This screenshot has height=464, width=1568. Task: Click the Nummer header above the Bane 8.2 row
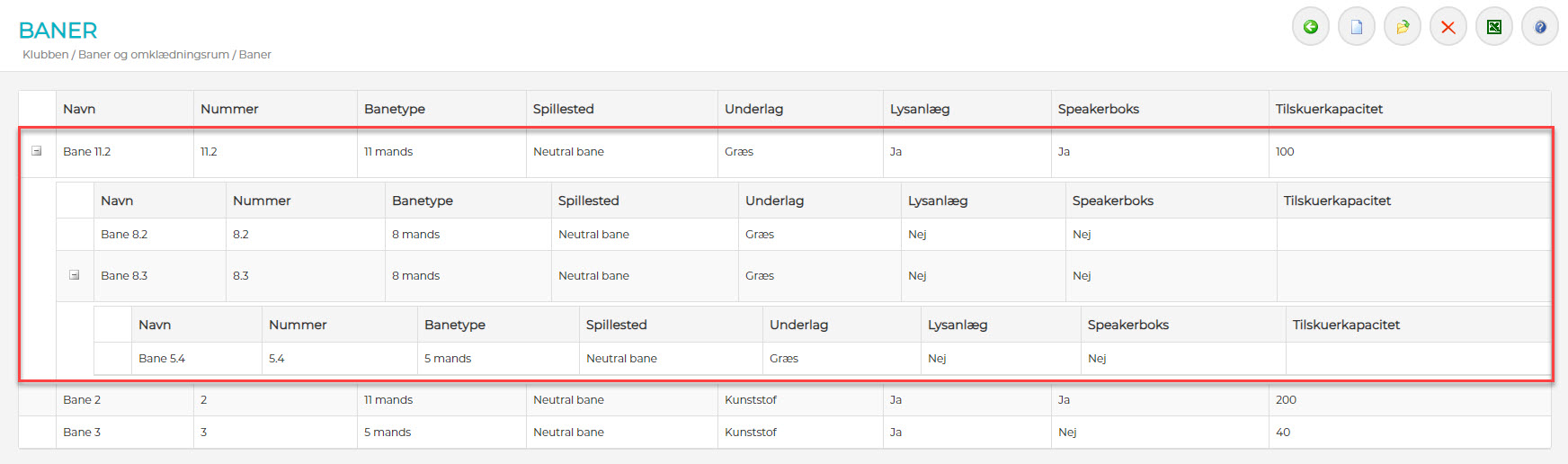click(x=262, y=201)
